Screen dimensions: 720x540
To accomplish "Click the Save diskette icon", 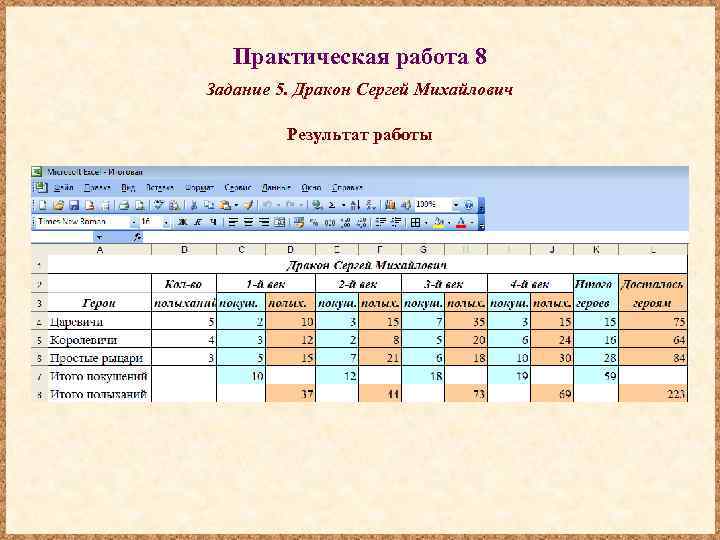I will coord(74,205).
